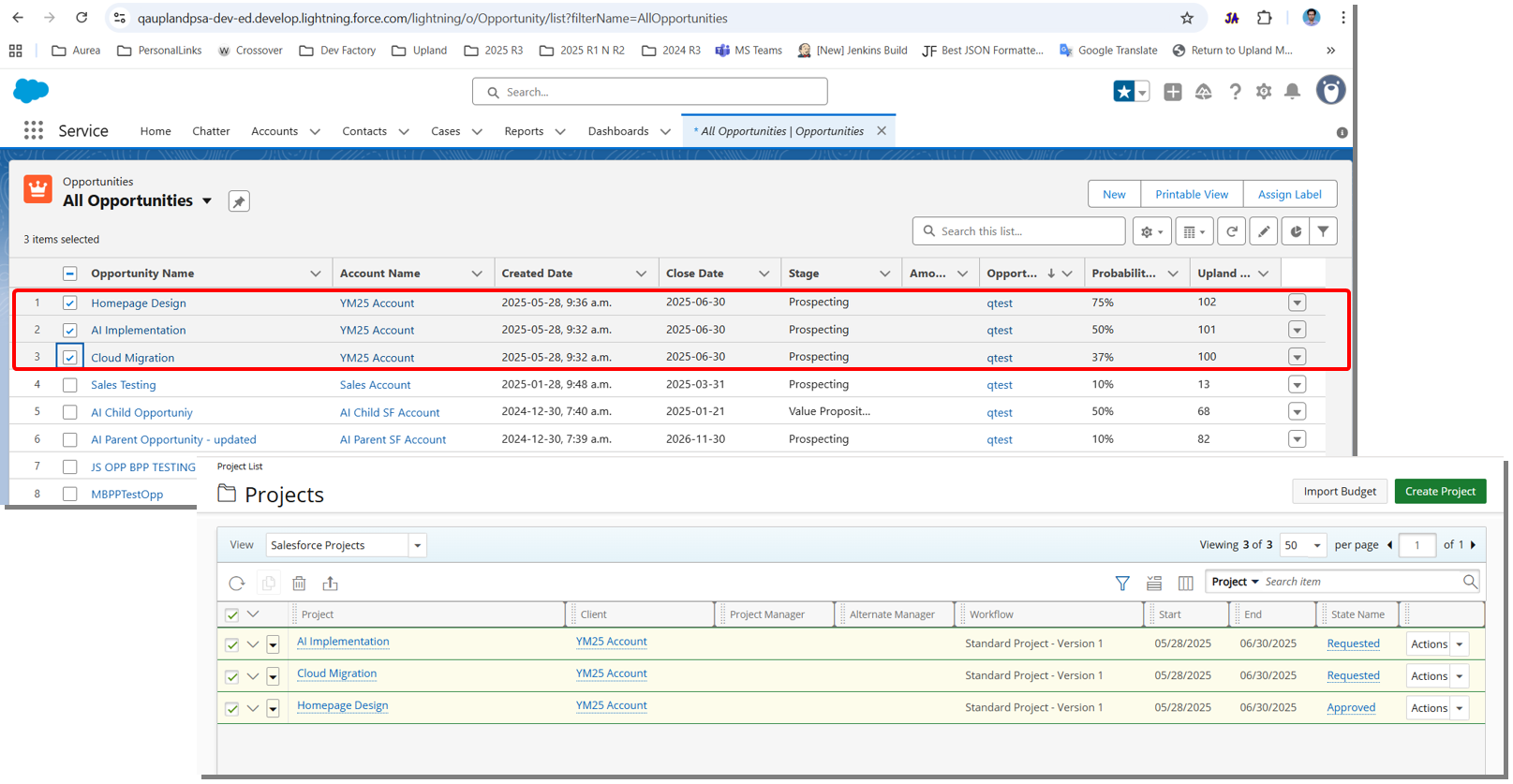Open the MS Teams bookmark
The image size is (1513, 784).
click(x=748, y=51)
